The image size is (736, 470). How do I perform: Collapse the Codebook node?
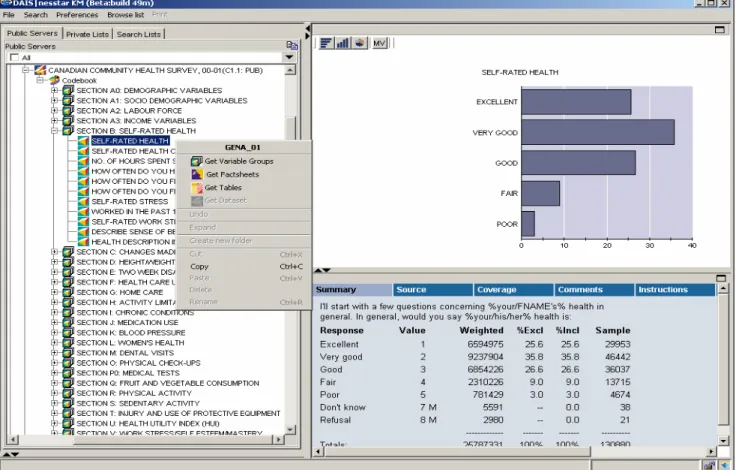pyautogui.click(x=41, y=80)
